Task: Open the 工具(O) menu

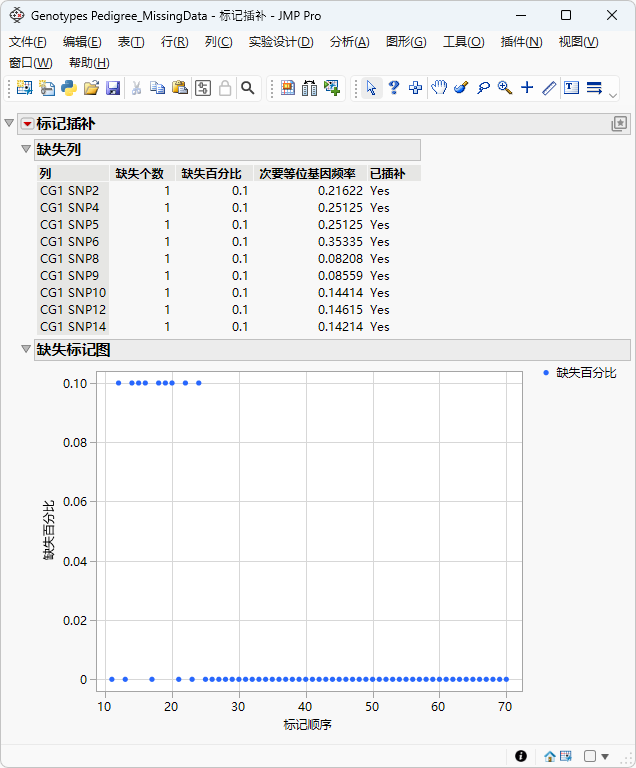Action: (x=464, y=42)
